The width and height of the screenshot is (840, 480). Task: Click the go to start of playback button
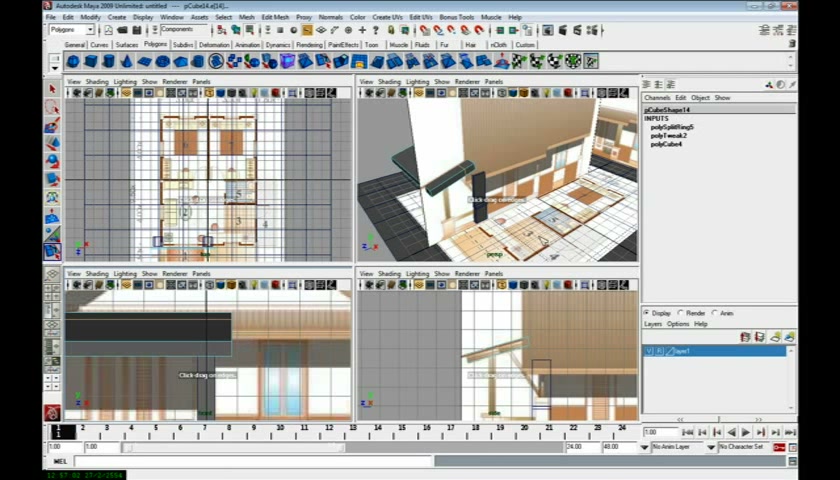tap(688, 432)
